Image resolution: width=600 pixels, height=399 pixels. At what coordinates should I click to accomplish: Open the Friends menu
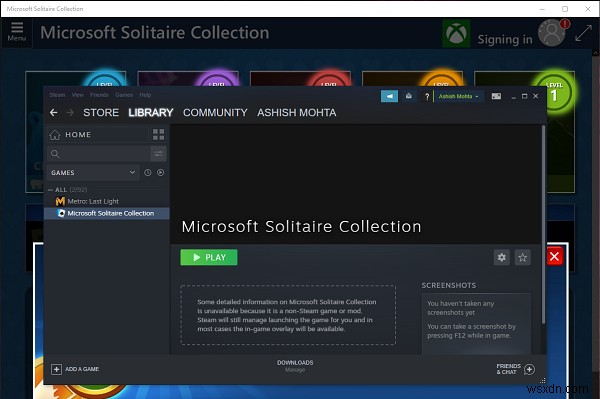pos(99,95)
